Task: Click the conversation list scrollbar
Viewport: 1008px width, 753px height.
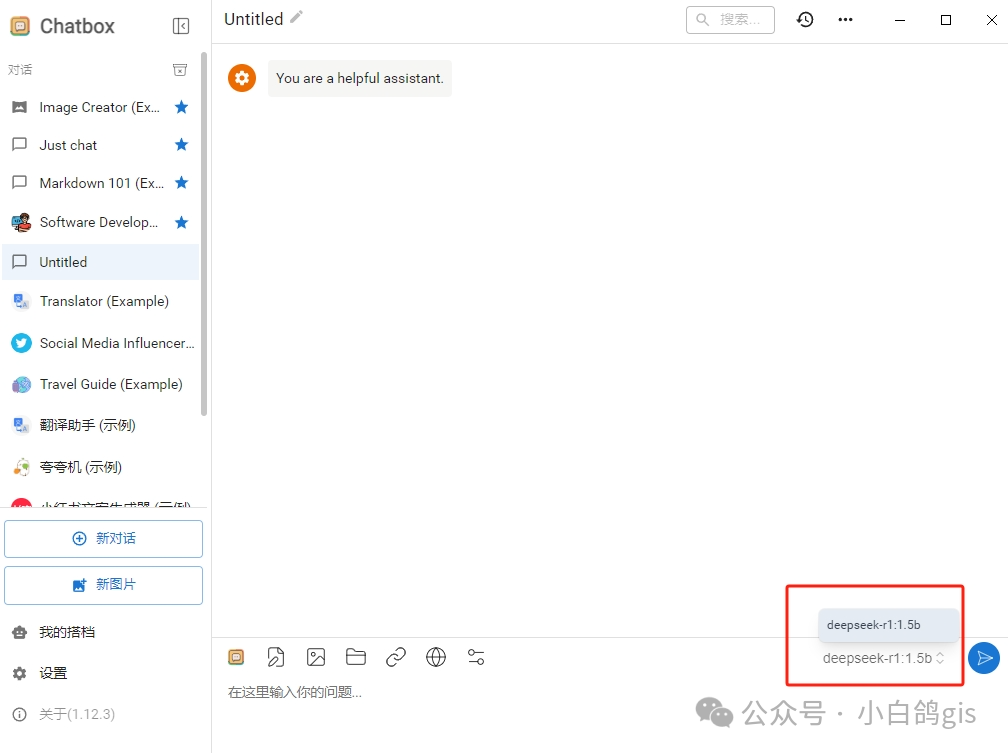Action: [x=204, y=235]
